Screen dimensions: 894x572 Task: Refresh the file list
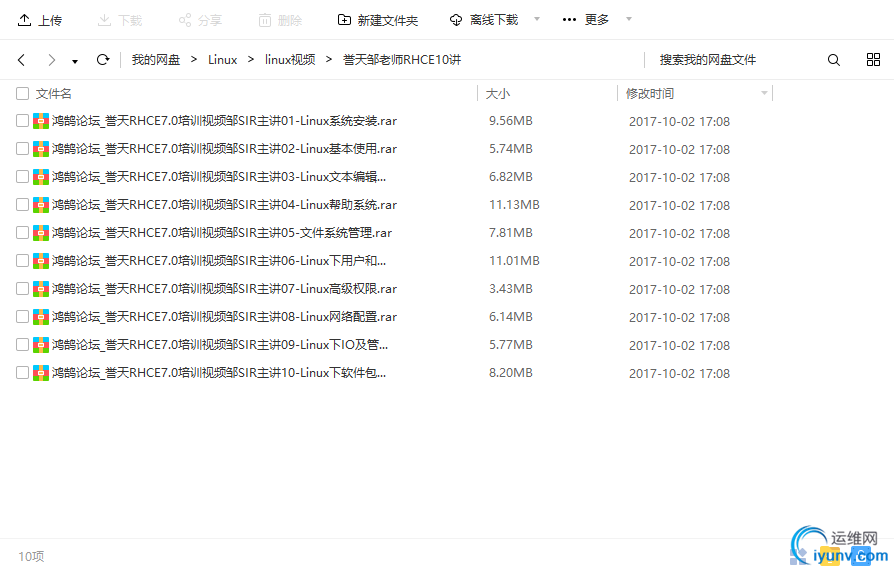pyautogui.click(x=103, y=59)
